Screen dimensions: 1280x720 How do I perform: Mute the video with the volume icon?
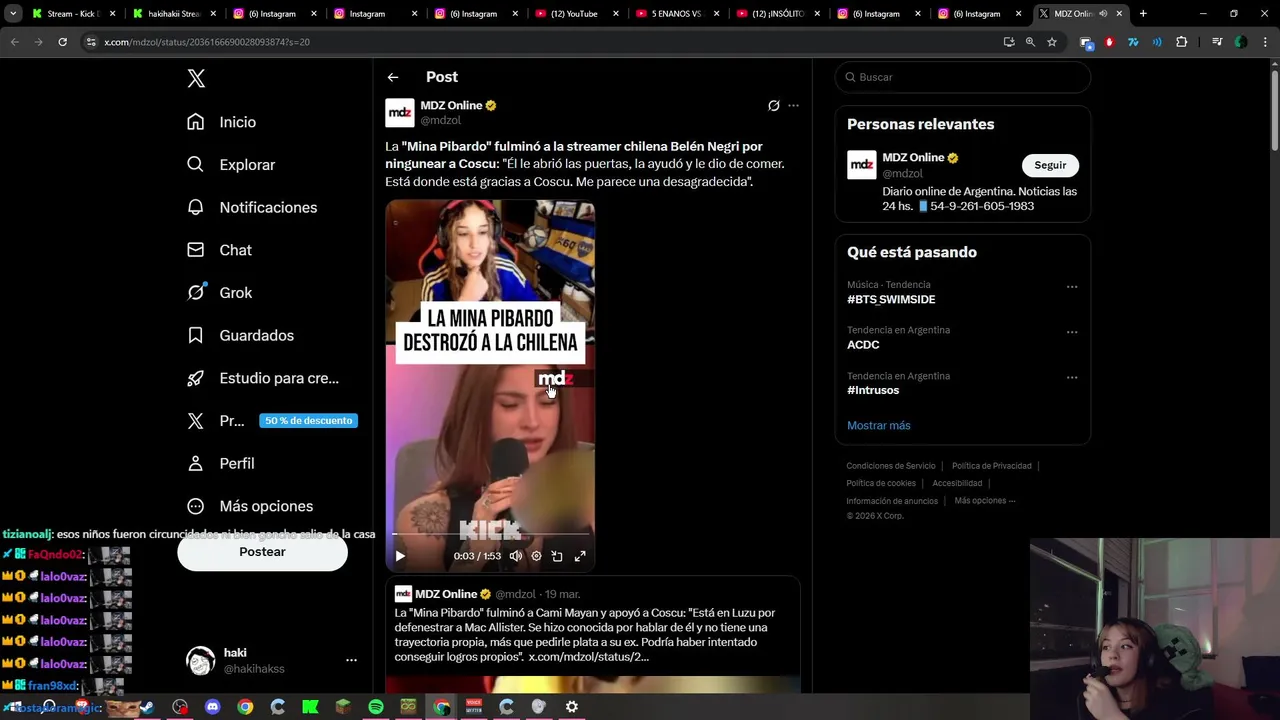click(x=516, y=556)
